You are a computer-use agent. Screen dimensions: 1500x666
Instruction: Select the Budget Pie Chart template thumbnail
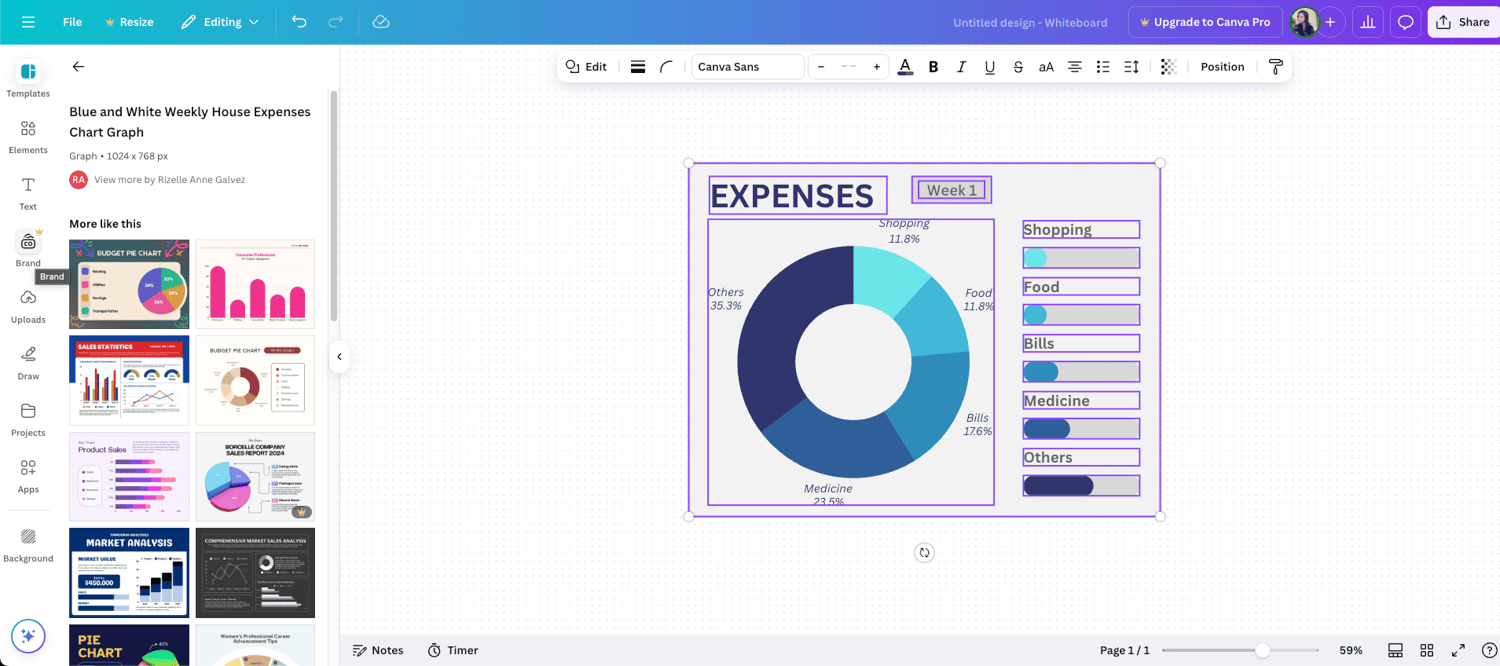[129, 284]
